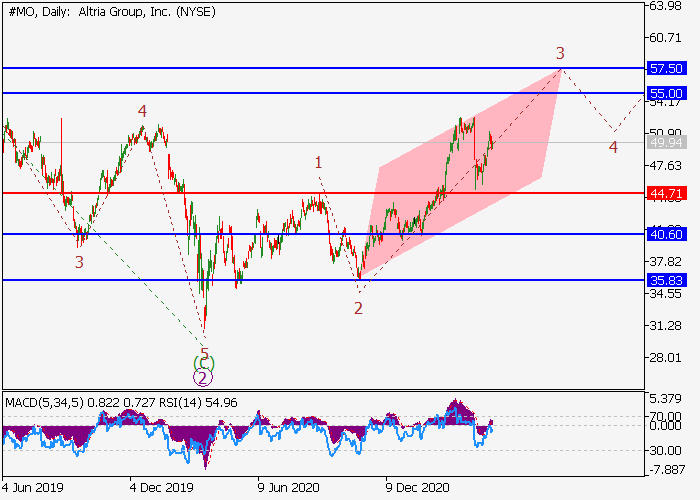The width and height of the screenshot is (700, 500).
Task: Click the "4 Dec 2019" date label
Action: pos(162,488)
